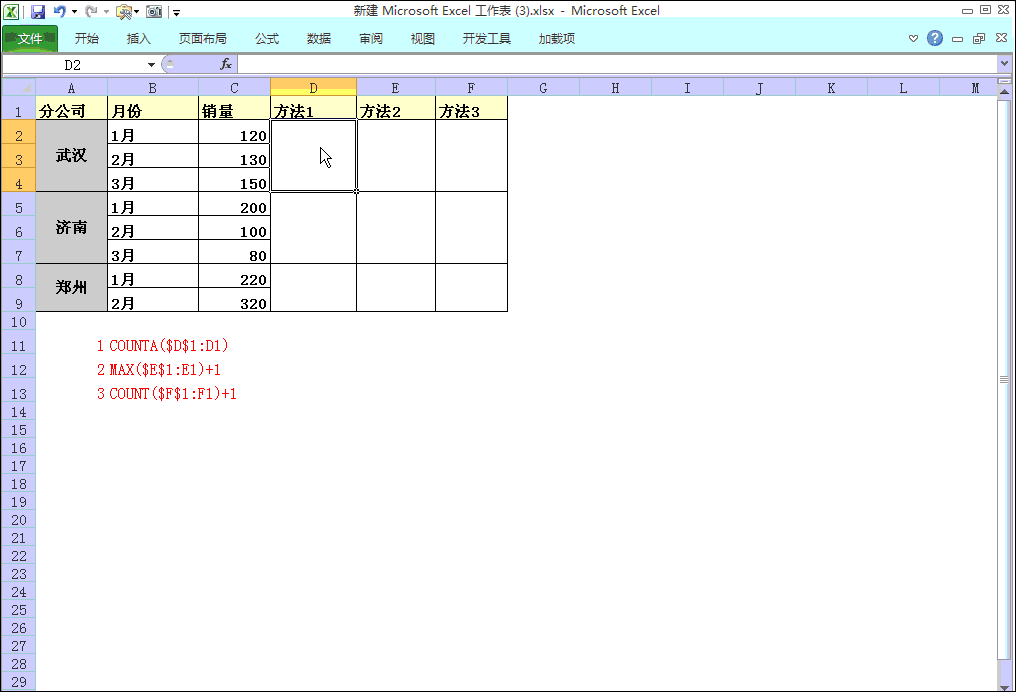Click the cell with value 320
1016x692 pixels.
(234, 300)
